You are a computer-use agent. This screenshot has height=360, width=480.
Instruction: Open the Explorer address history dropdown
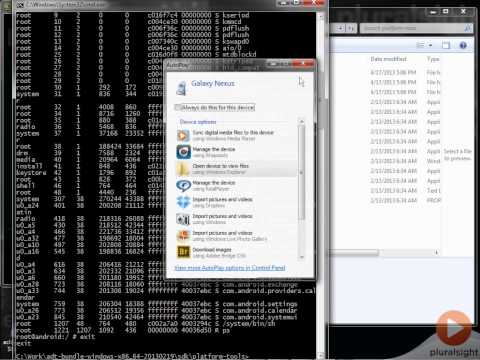point(340,28)
